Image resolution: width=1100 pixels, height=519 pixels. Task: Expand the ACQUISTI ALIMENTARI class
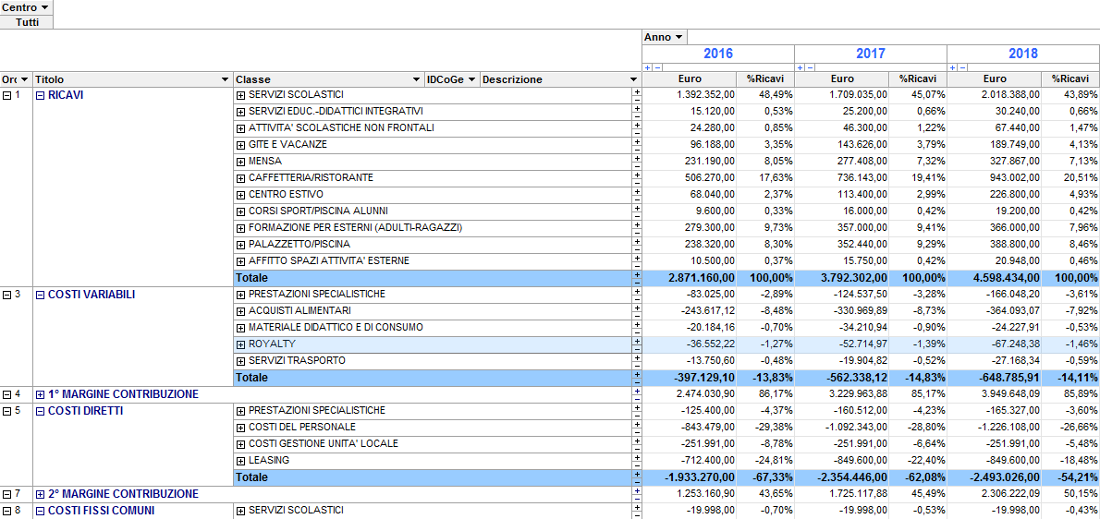coord(241,311)
